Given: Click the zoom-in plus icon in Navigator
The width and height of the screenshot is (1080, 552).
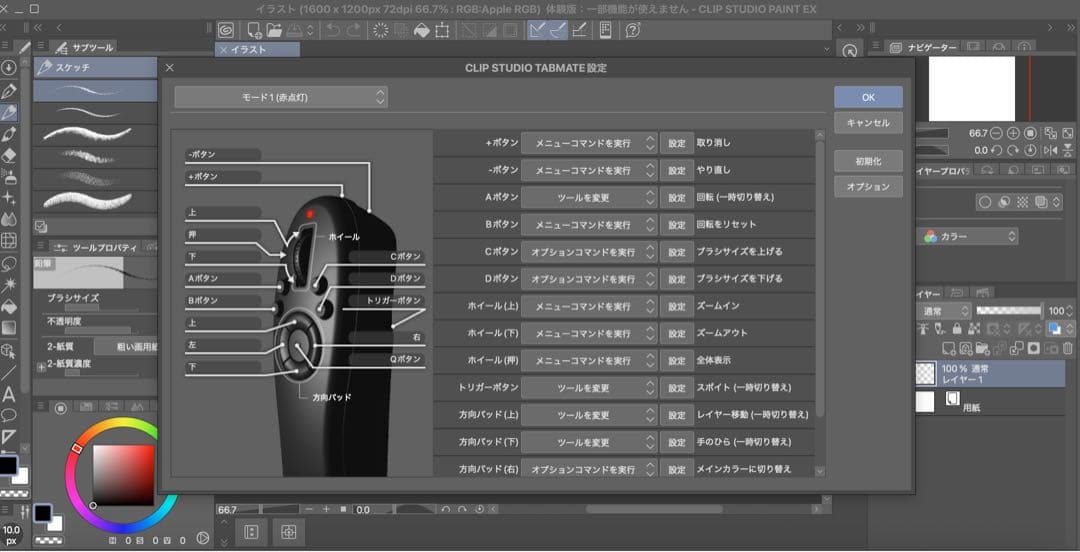Looking at the screenshot, I should pos(1013,133).
